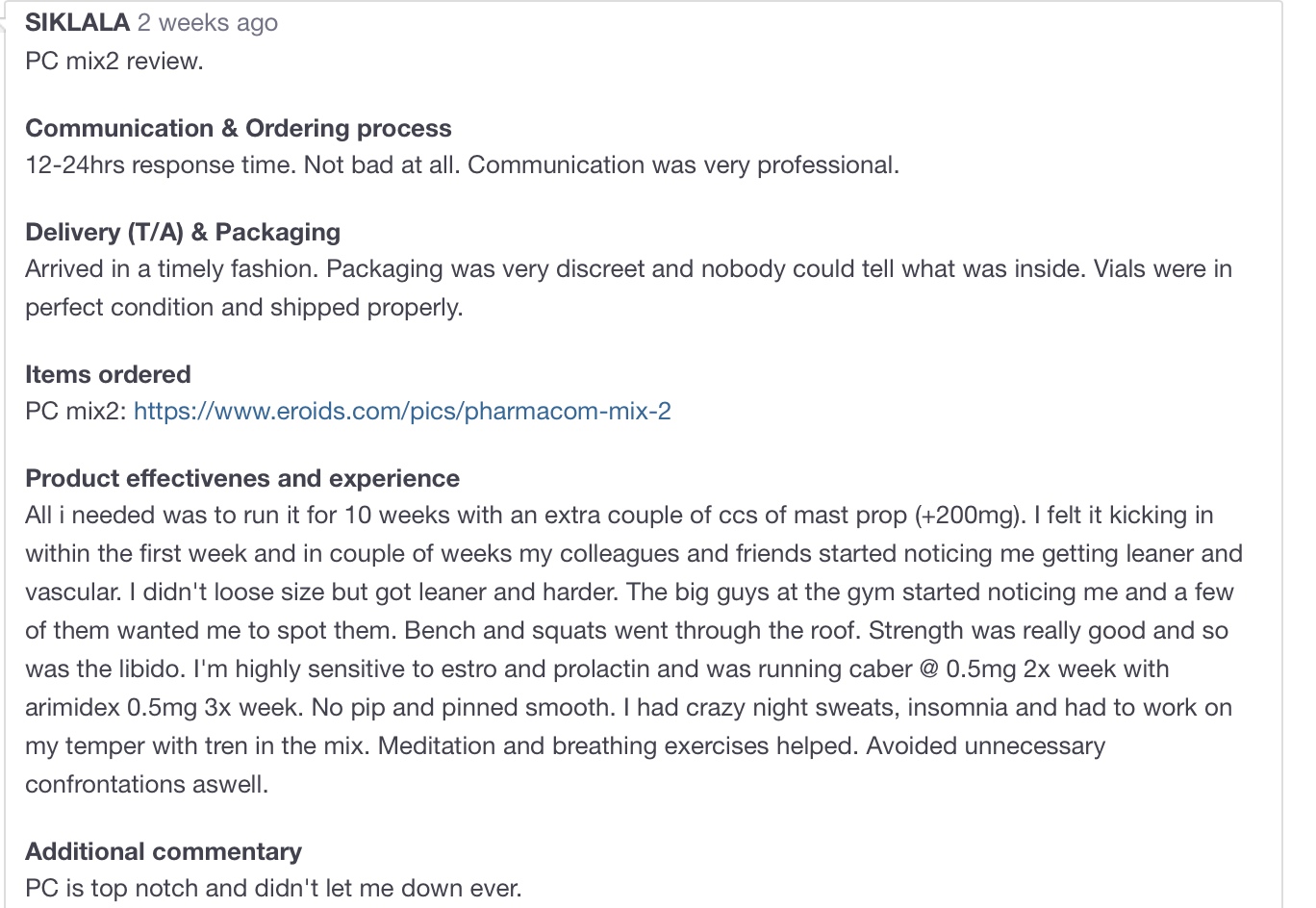The width and height of the screenshot is (1316, 908).
Task: Click the "Items ordered" heading
Action: tap(108, 374)
